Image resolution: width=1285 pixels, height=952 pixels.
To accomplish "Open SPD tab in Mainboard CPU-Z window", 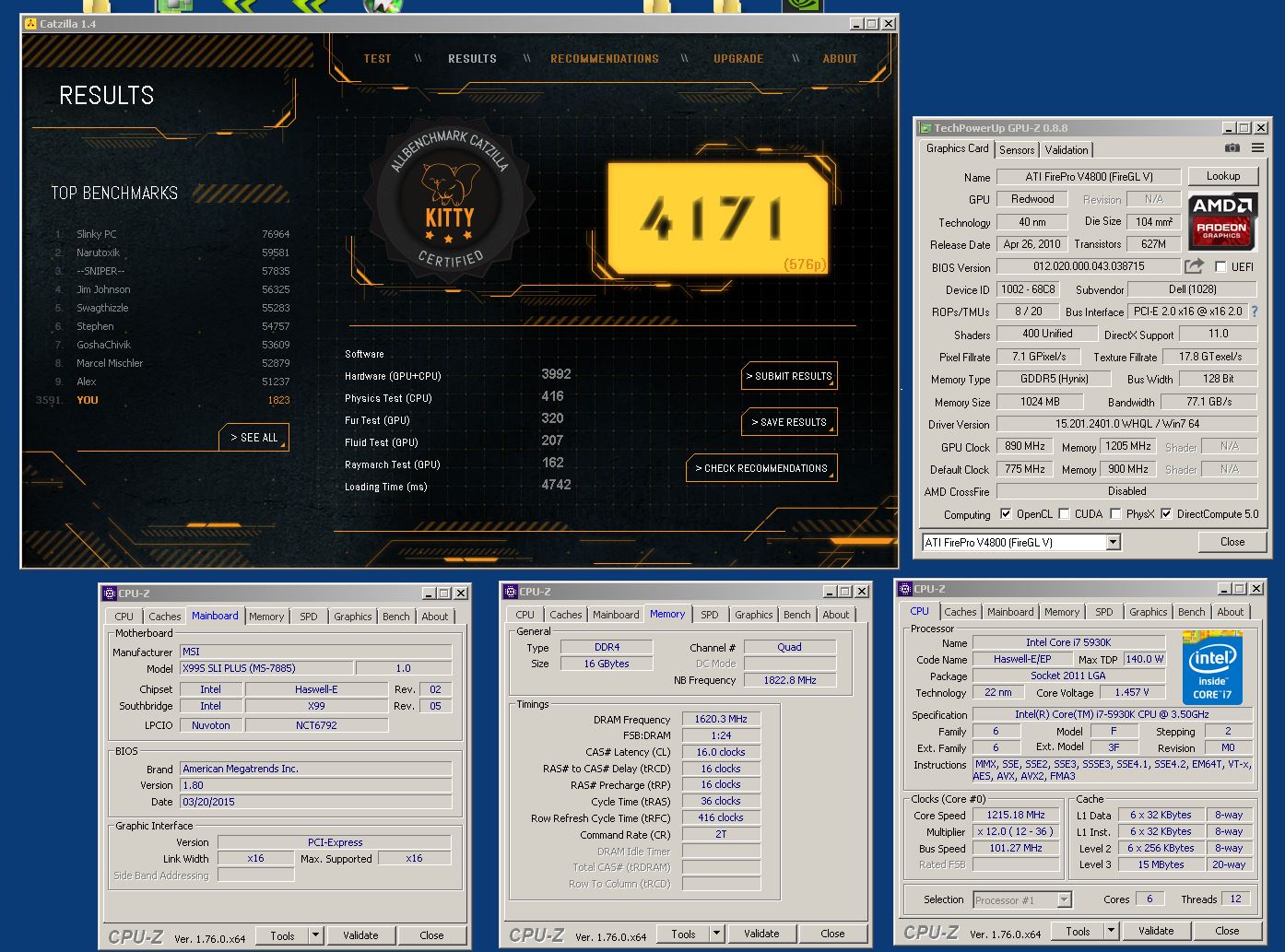I will [309, 617].
